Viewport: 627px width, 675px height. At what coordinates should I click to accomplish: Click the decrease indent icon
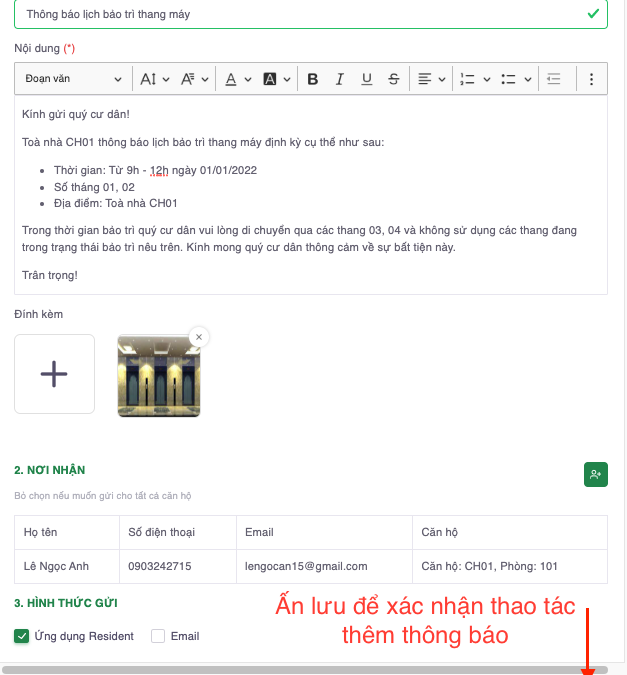[x=554, y=79]
